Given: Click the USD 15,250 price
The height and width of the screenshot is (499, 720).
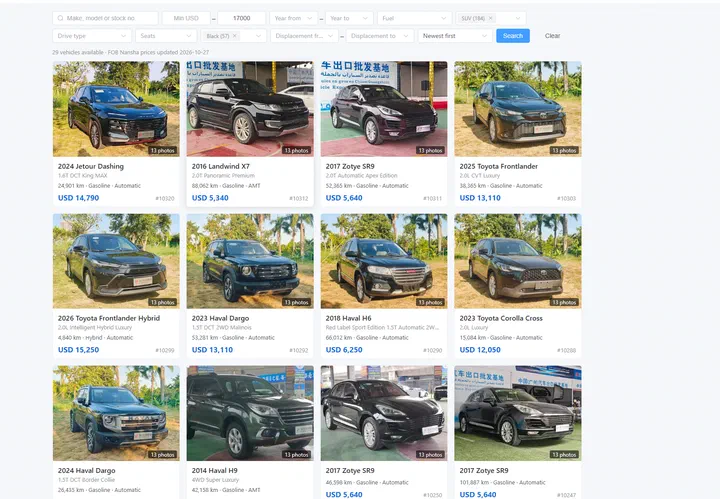Looking at the screenshot, I should [x=79, y=350].
